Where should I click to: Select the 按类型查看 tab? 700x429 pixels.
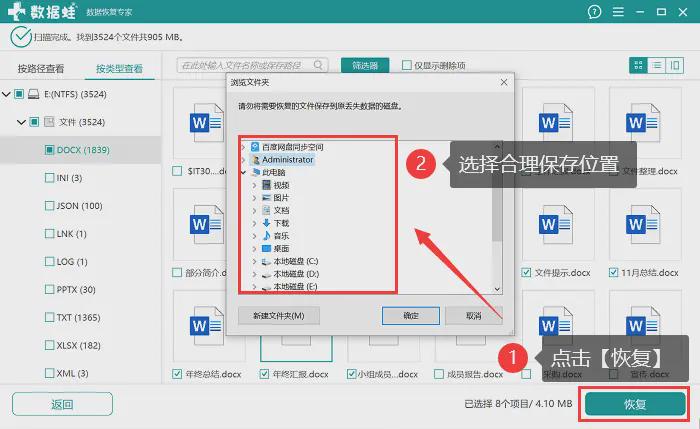click(119, 69)
